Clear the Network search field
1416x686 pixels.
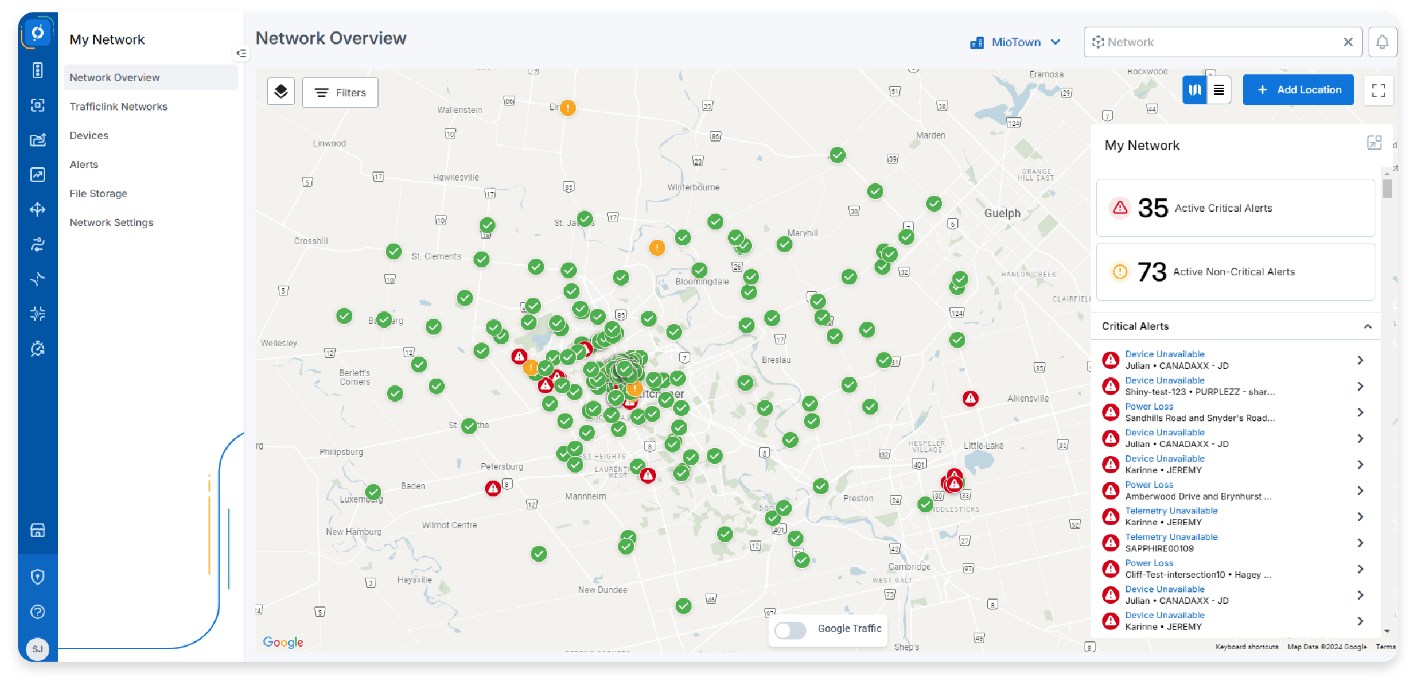point(1348,42)
